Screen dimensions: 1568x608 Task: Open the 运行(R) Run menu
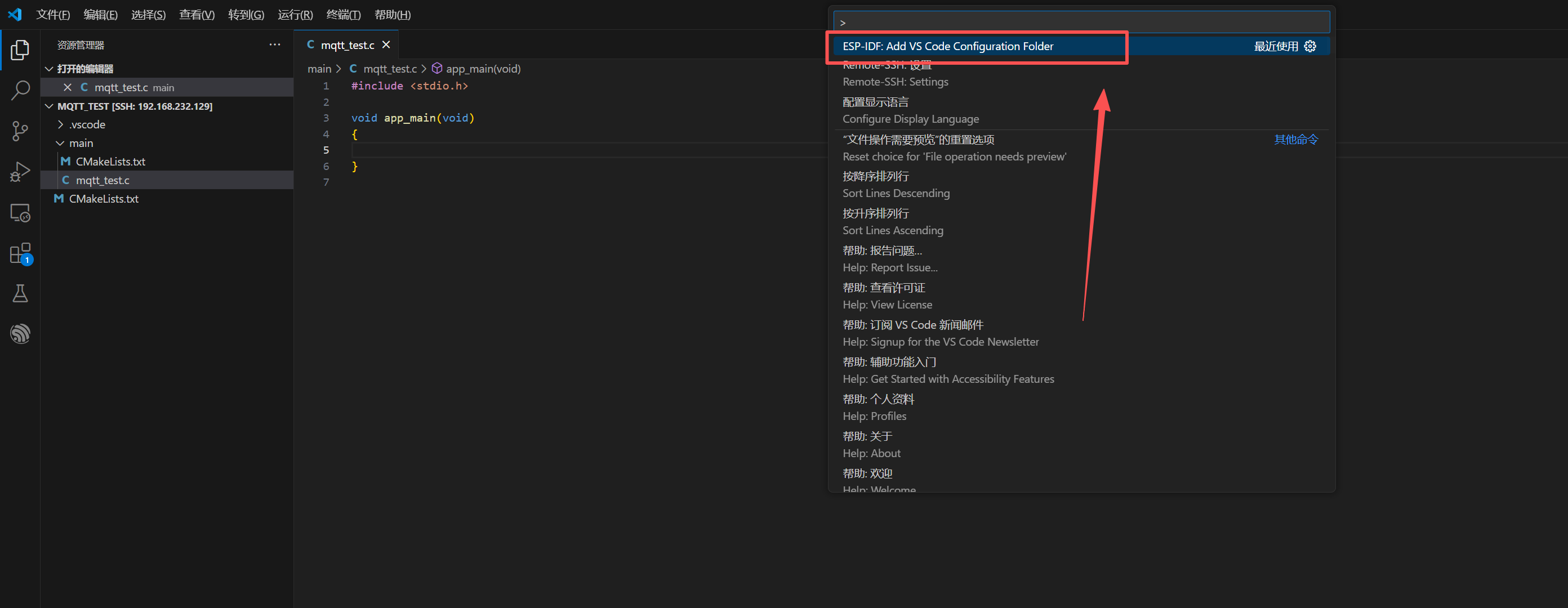tap(295, 15)
